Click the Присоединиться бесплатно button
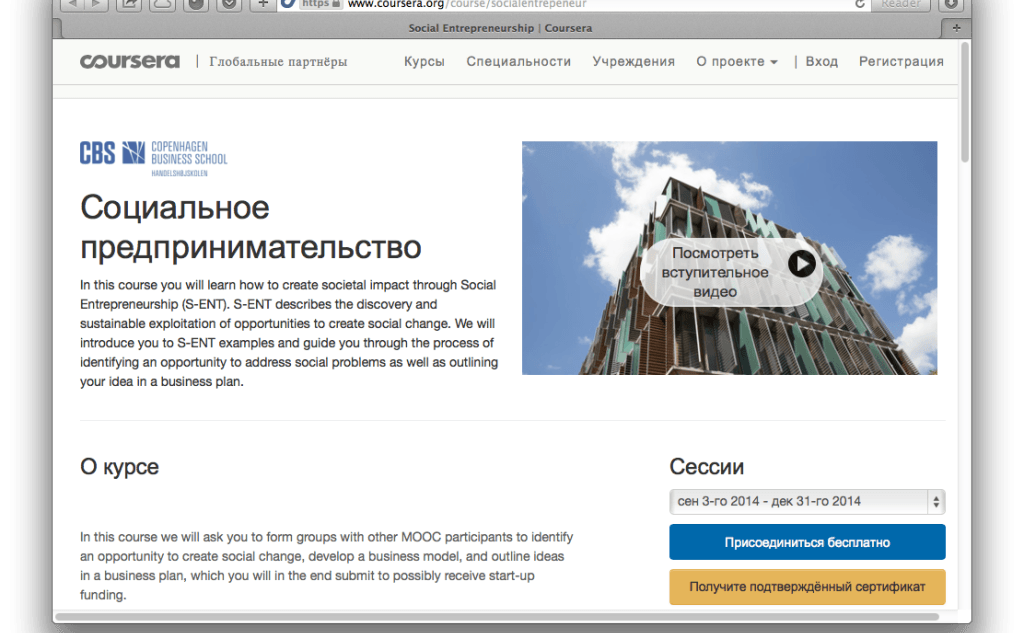 point(806,542)
